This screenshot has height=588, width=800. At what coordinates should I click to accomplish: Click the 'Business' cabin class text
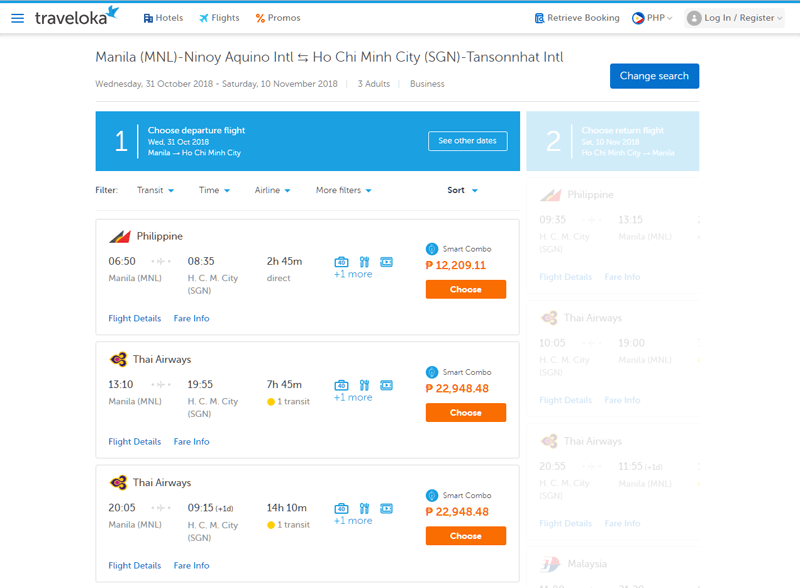427,84
